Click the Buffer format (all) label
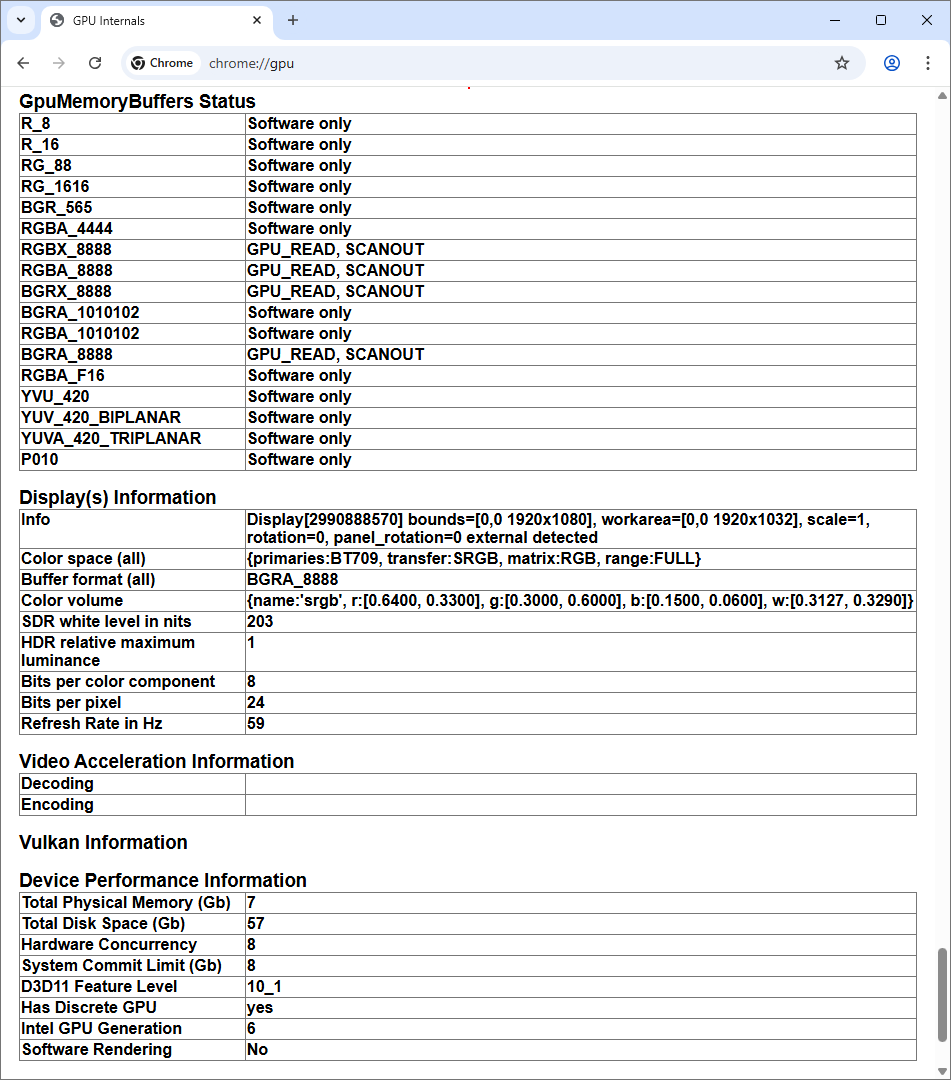The width and height of the screenshot is (951, 1080). pos(88,580)
